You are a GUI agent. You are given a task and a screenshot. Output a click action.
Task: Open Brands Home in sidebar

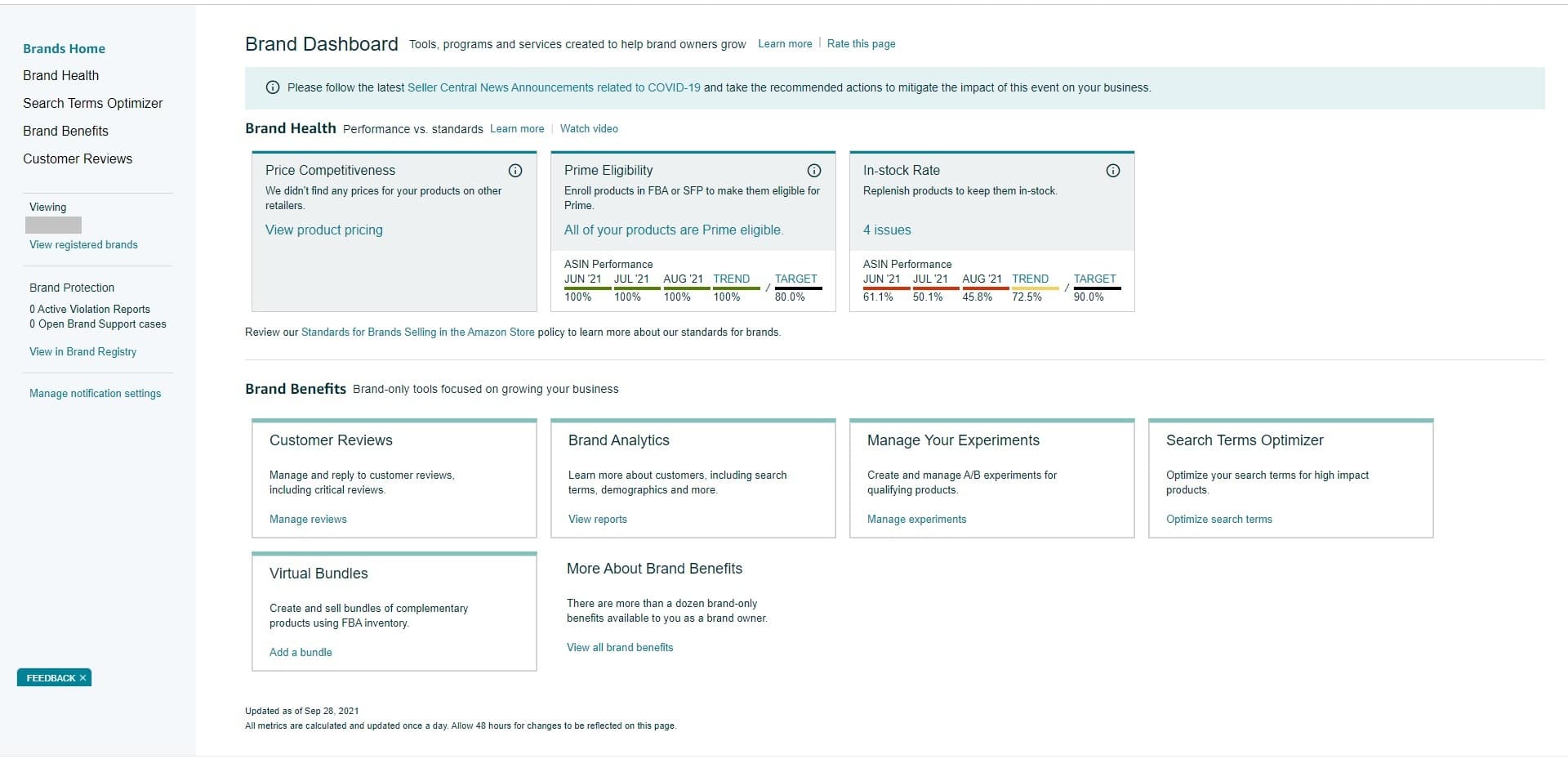click(64, 48)
